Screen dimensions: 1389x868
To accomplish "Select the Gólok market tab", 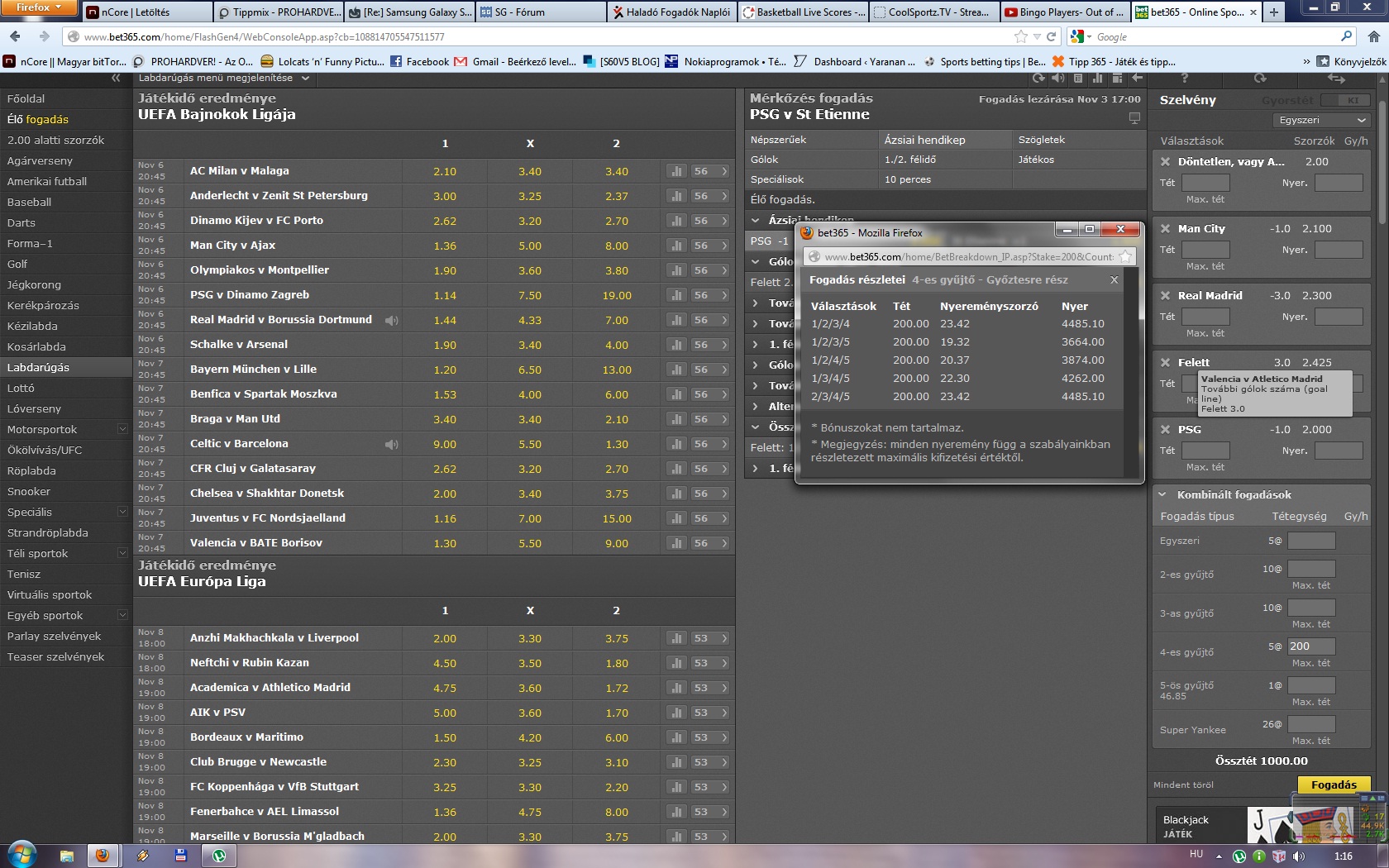I will [x=812, y=160].
